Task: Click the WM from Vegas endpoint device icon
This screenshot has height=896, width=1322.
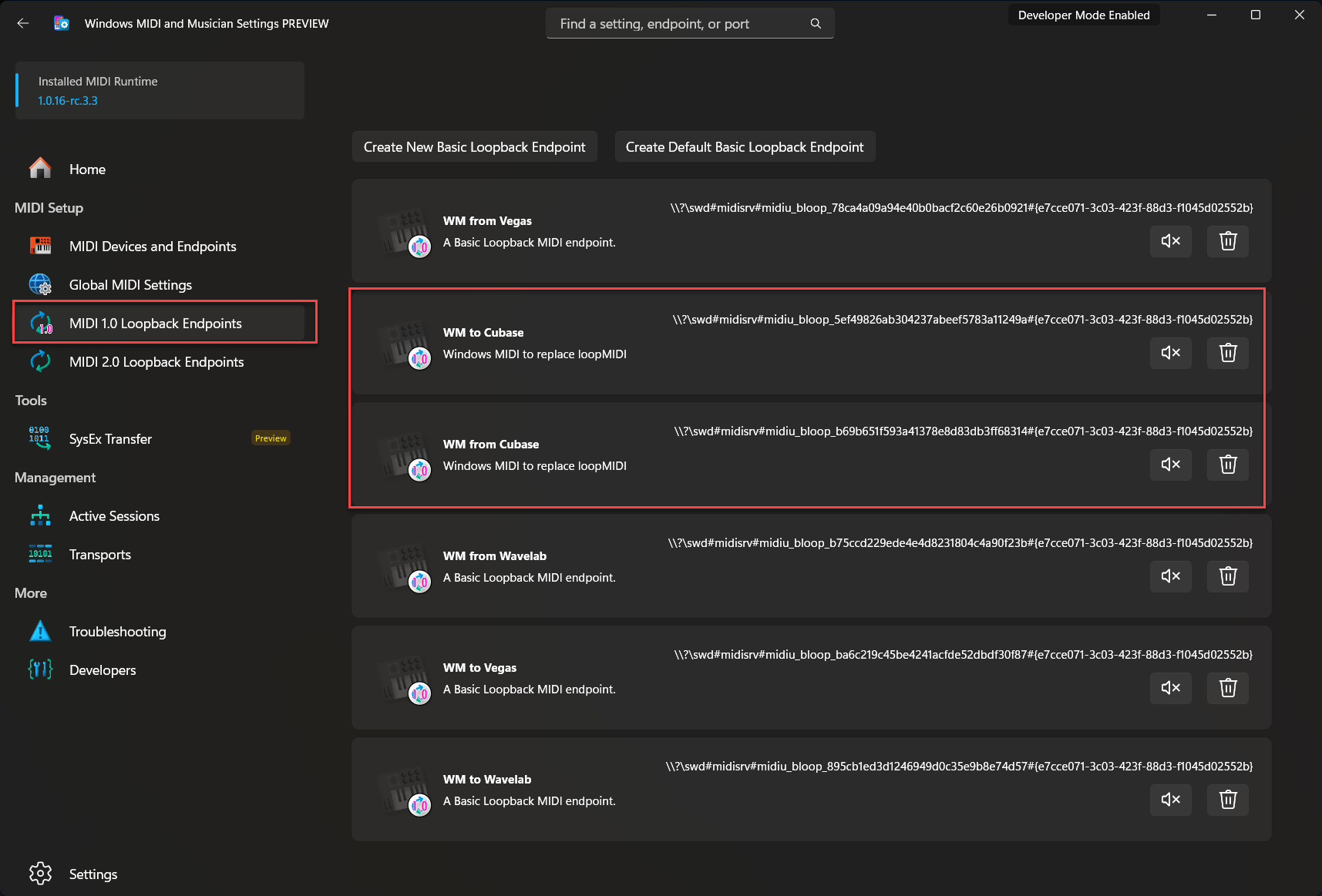Action: click(x=405, y=233)
